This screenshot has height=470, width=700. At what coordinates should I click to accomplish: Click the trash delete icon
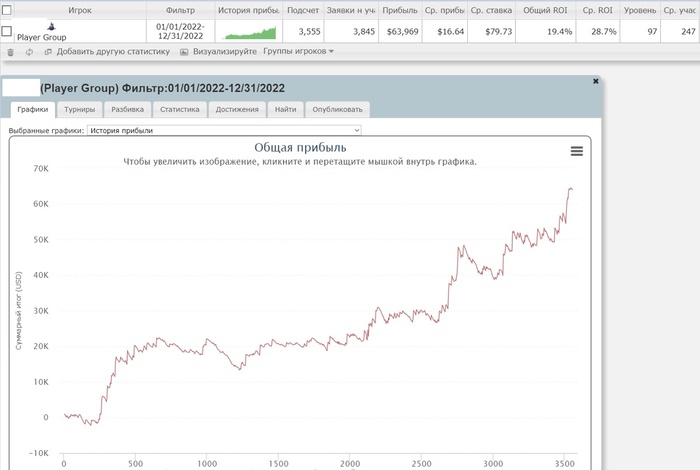(x=11, y=52)
